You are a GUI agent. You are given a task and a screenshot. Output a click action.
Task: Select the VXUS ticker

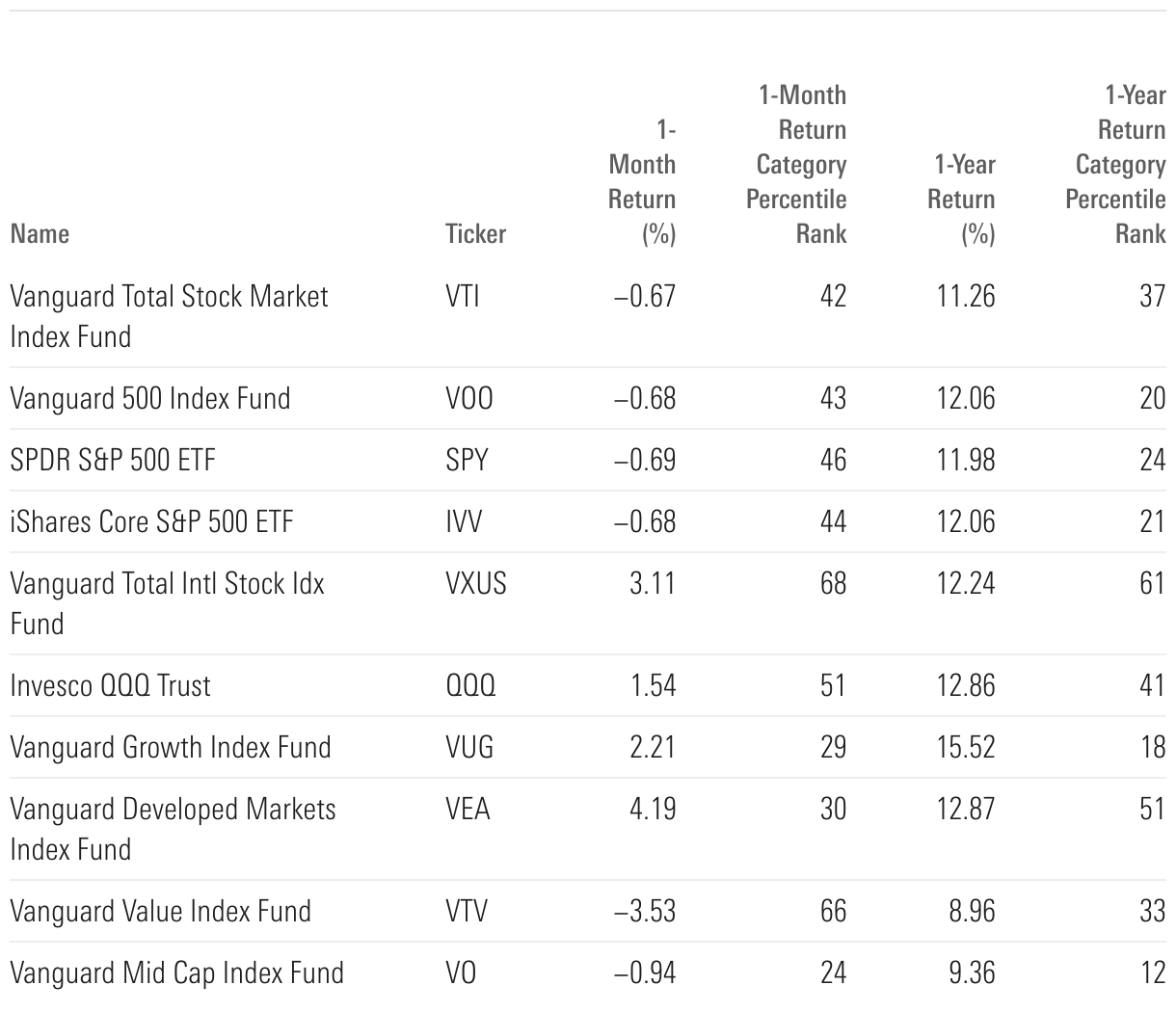475,583
